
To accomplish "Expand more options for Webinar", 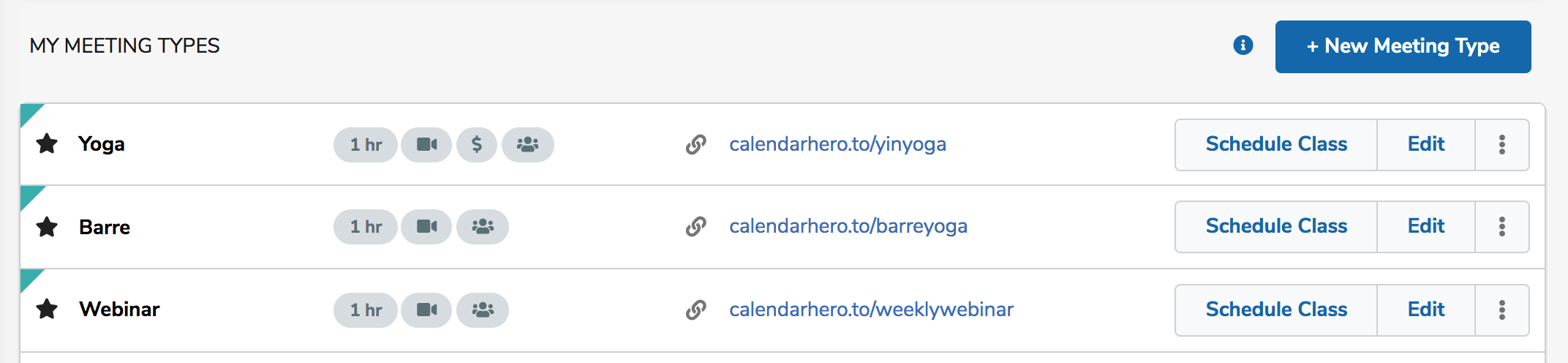I will pyautogui.click(x=1501, y=310).
